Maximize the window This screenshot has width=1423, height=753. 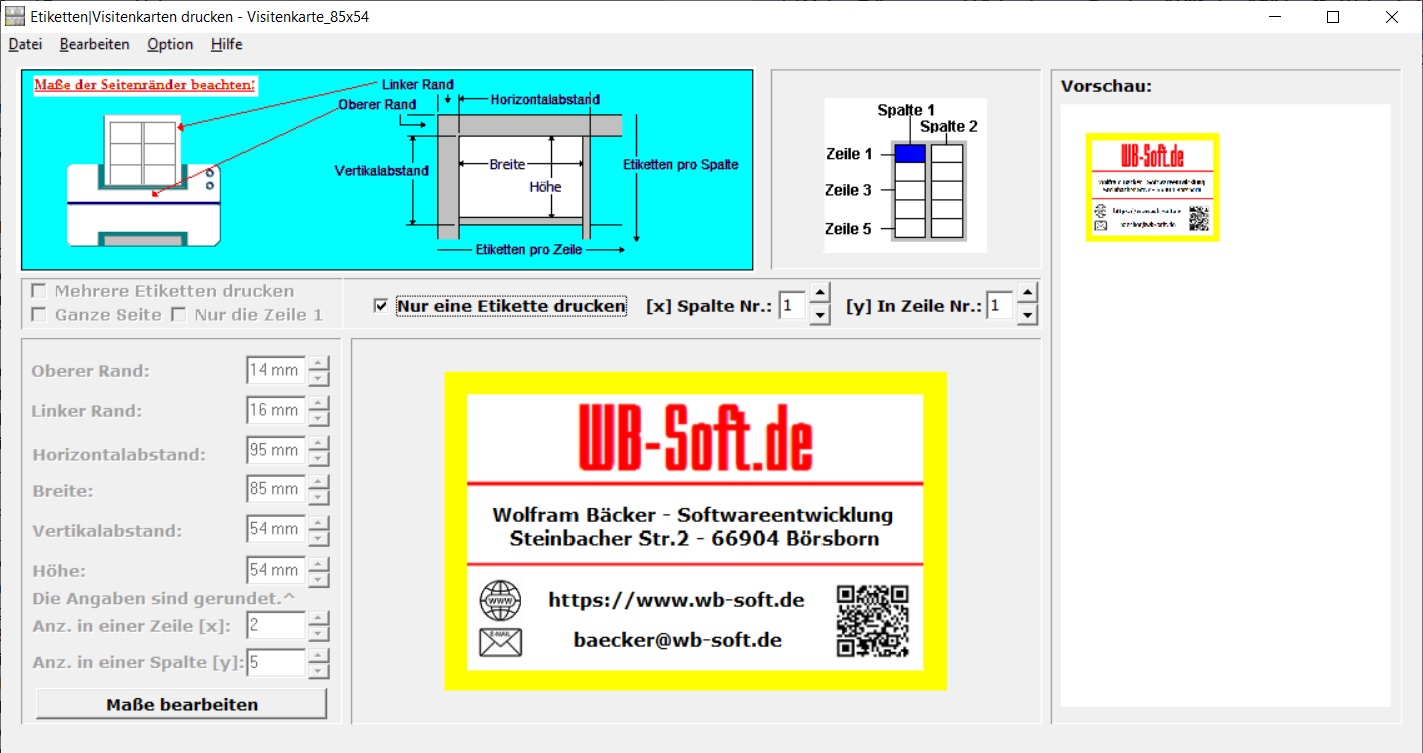click(1332, 17)
